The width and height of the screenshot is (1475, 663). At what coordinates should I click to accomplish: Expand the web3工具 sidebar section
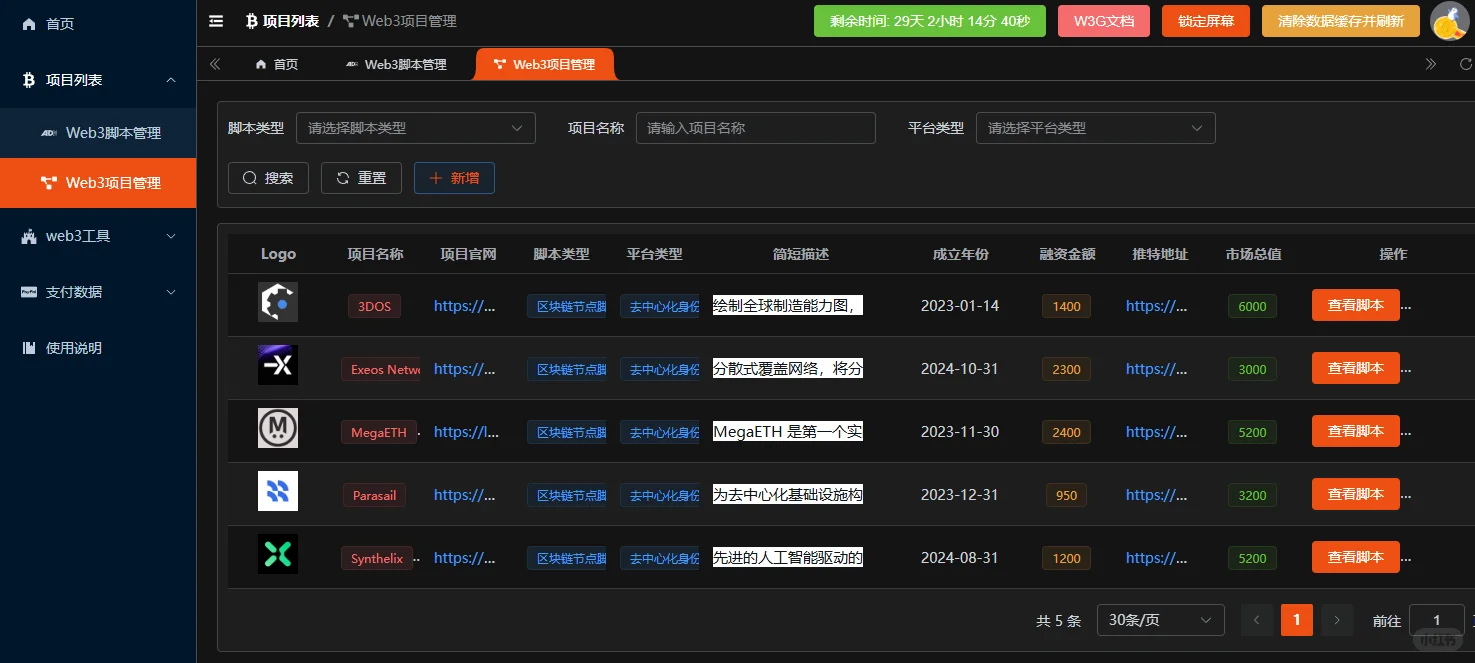click(97, 236)
